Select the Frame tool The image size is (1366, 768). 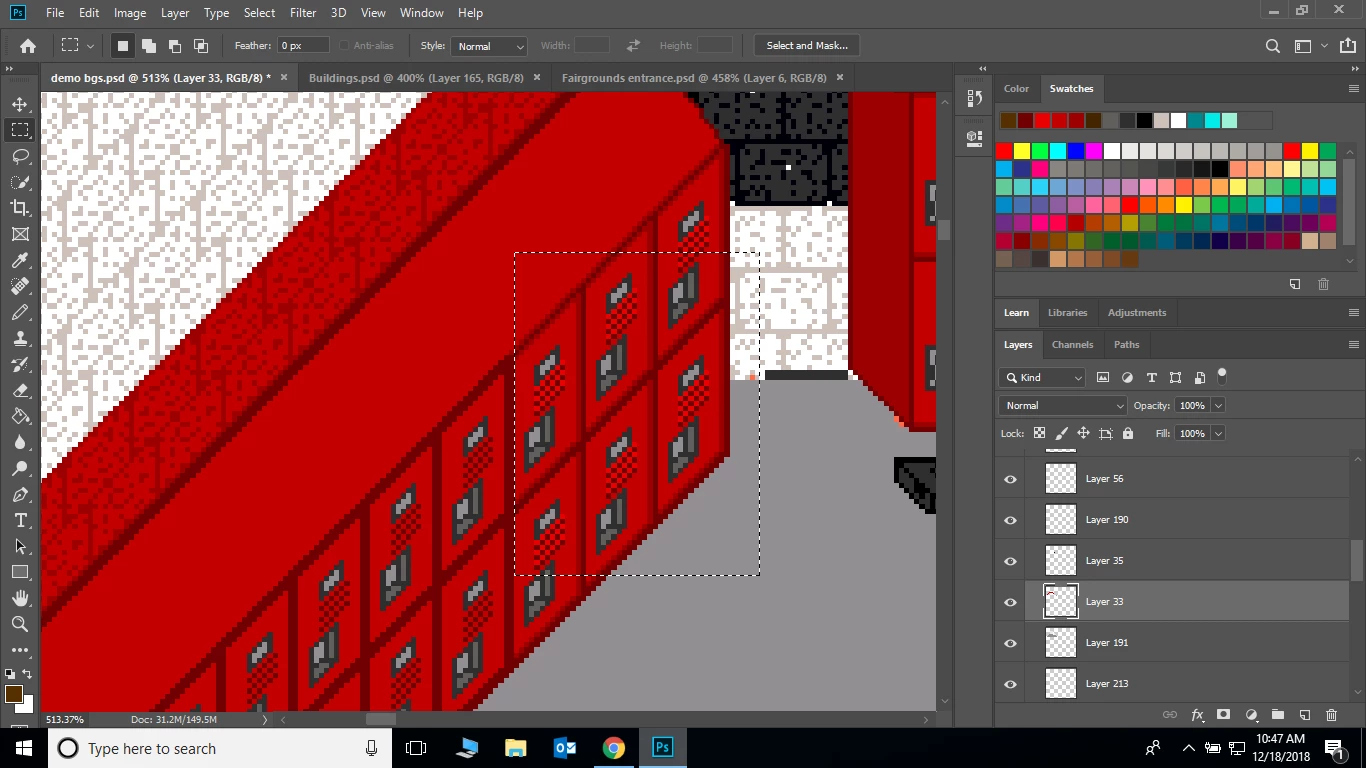click(20, 234)
